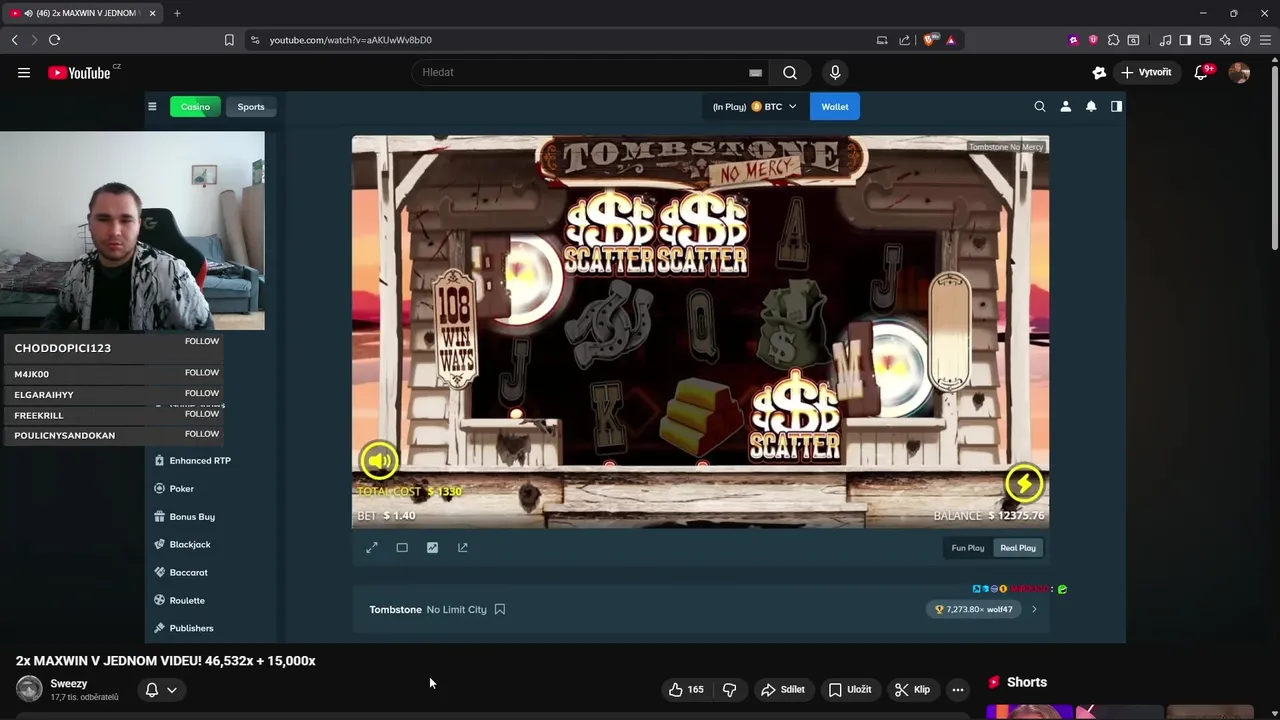Open the media control music note icon
This screenshot has width=1280, height=720.
point(1165,40)
